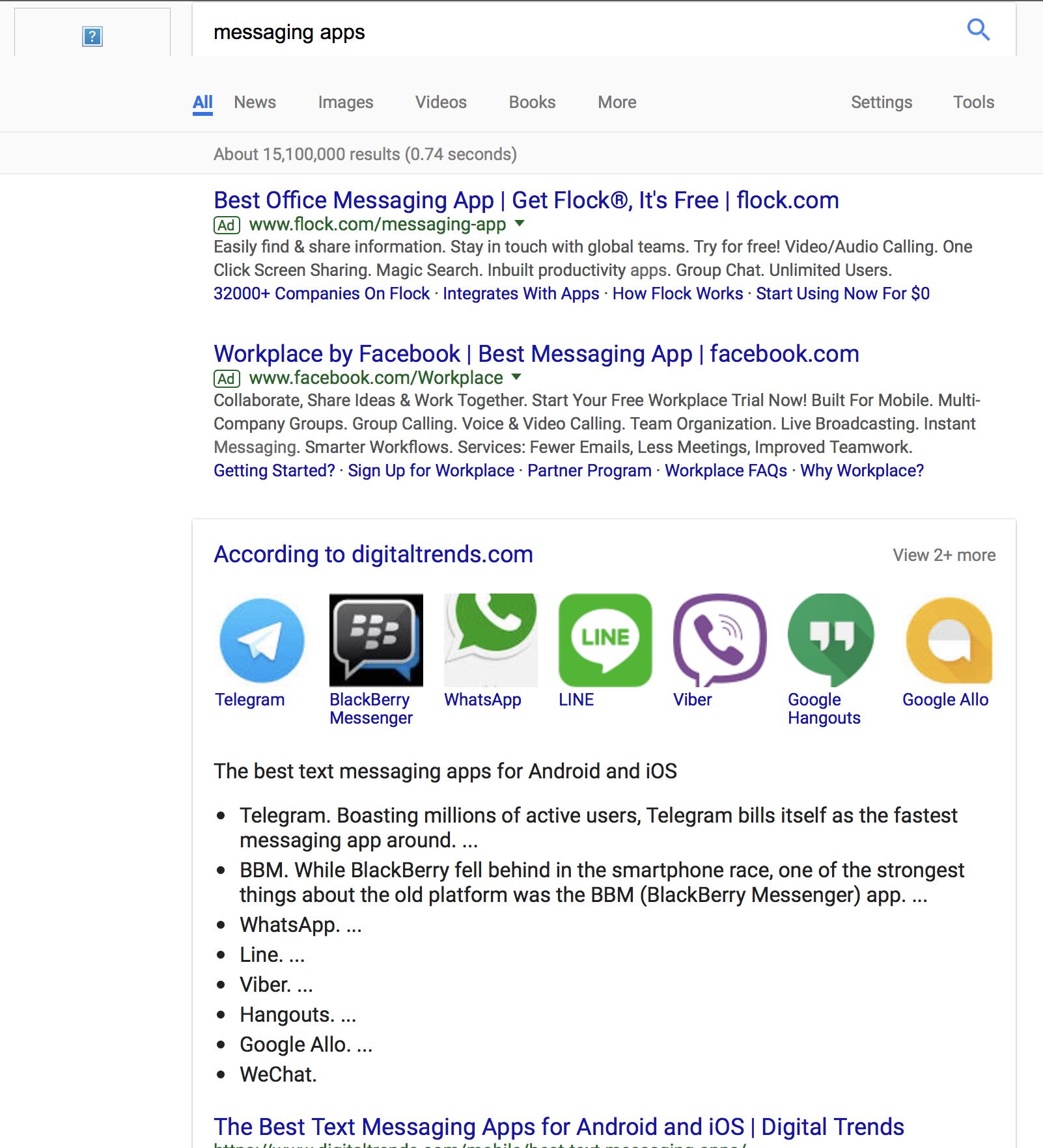Viewport: 1043px width, 1148px height.
Task: Expand the facebook.com/Workplace URL dropdown arrow
Action: click(x=516, y=377)
